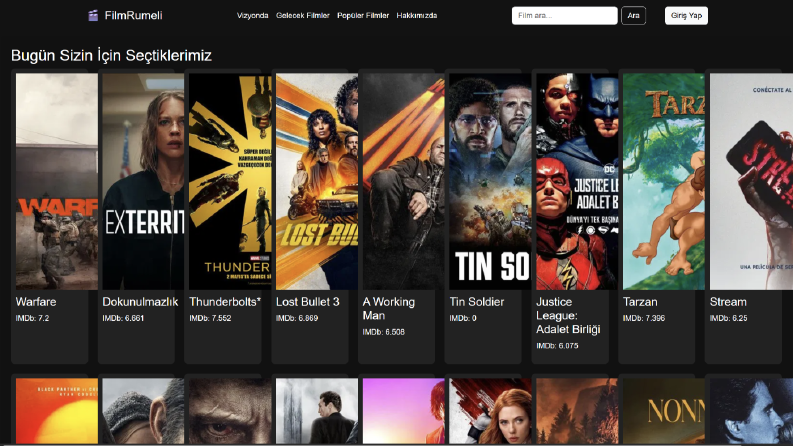Click the Thunderbolts* title text
The height and width of the screenshot is (446, 793).
225,302
